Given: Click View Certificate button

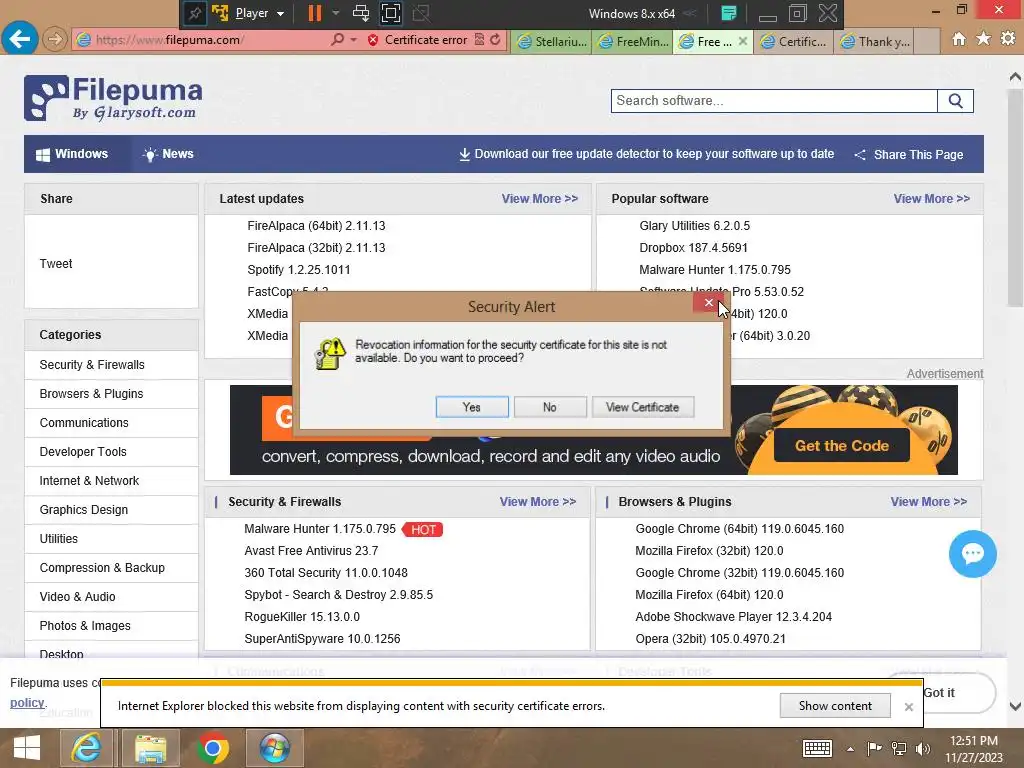Looking at the screenshot, I should click(x=643, y=407).
